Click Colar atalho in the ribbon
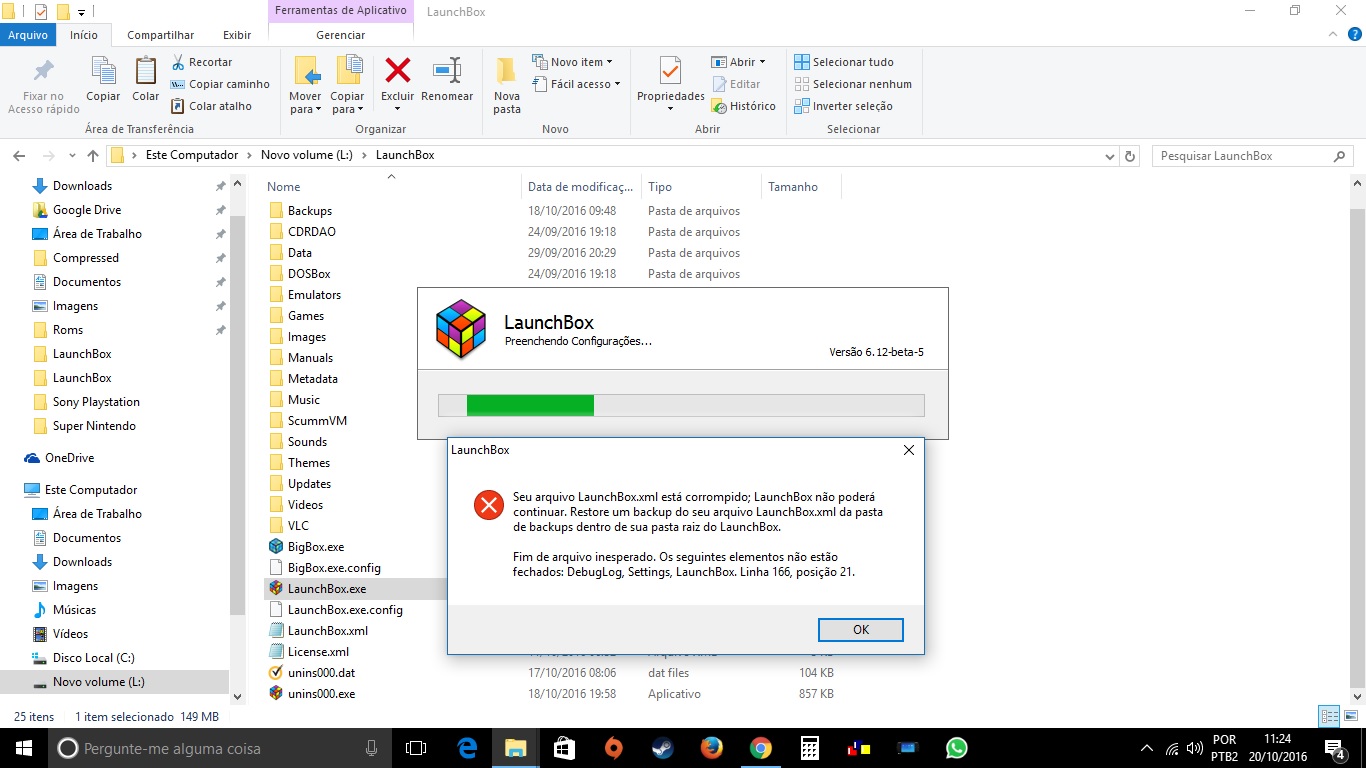Image resolution: width=1366 pixels, height=768 pixels. point(211,106)
